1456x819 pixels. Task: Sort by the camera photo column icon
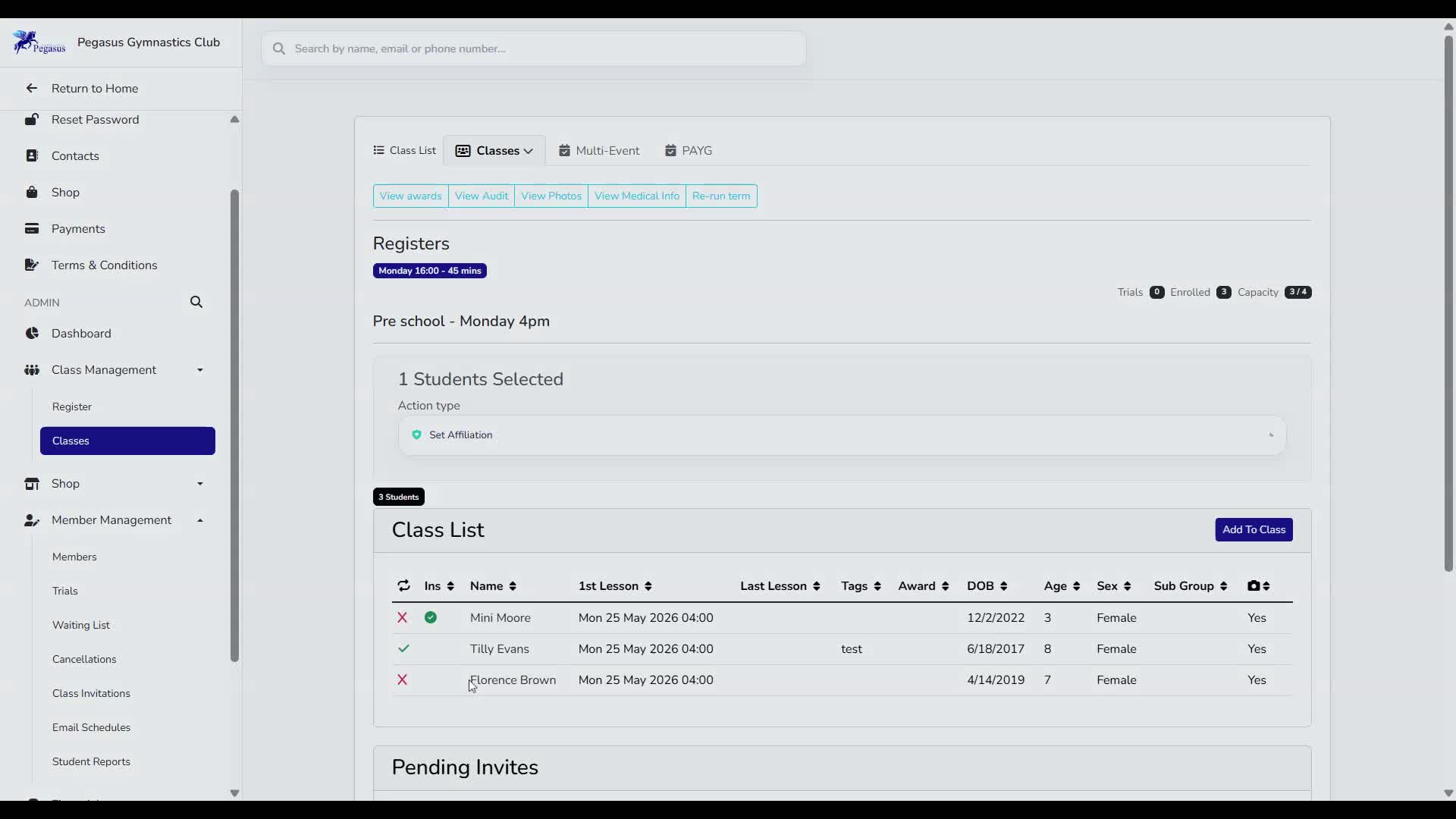[1259, 585]
